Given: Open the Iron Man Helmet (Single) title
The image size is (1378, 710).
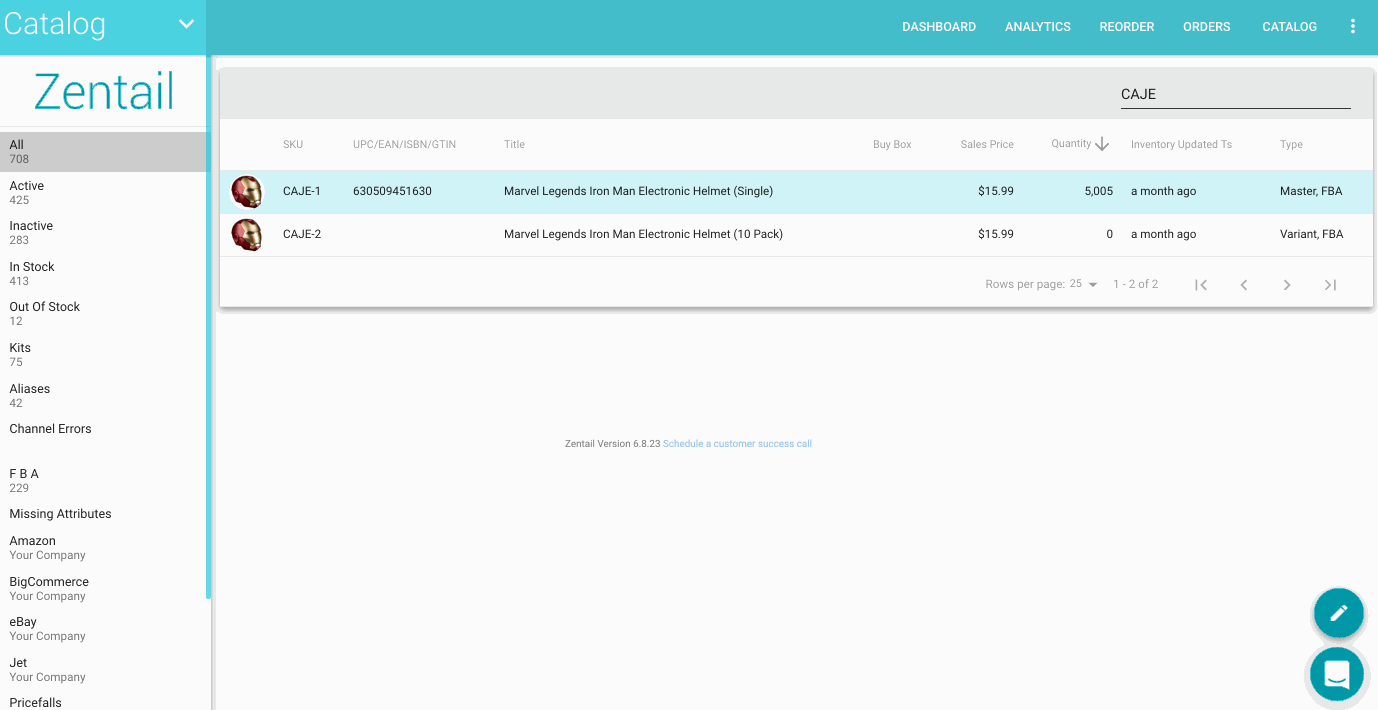Looking at the screenshot, I should (x=638, y=191).
